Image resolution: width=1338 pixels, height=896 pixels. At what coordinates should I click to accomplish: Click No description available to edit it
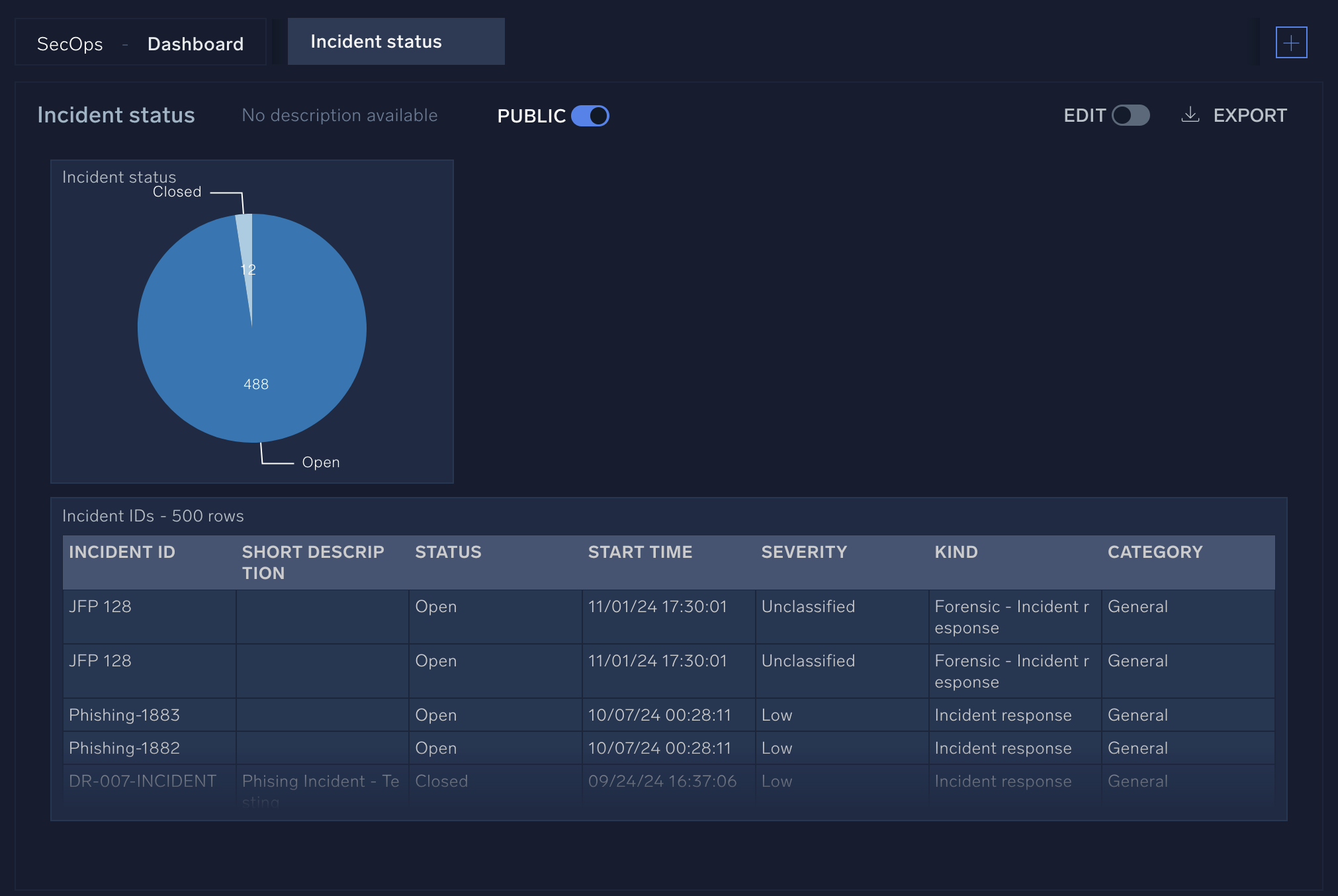tap(339, 114)
